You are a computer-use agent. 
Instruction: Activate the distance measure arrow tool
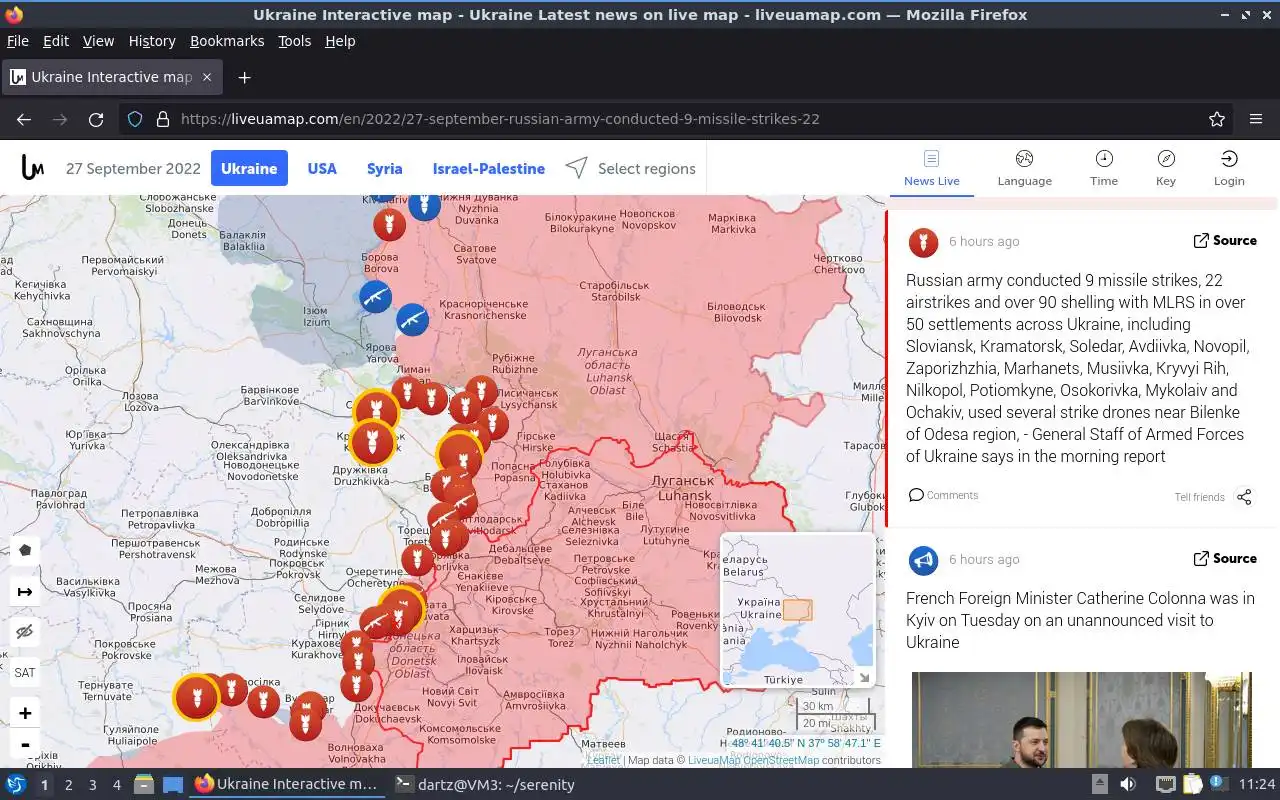click(x=25, y=592)
